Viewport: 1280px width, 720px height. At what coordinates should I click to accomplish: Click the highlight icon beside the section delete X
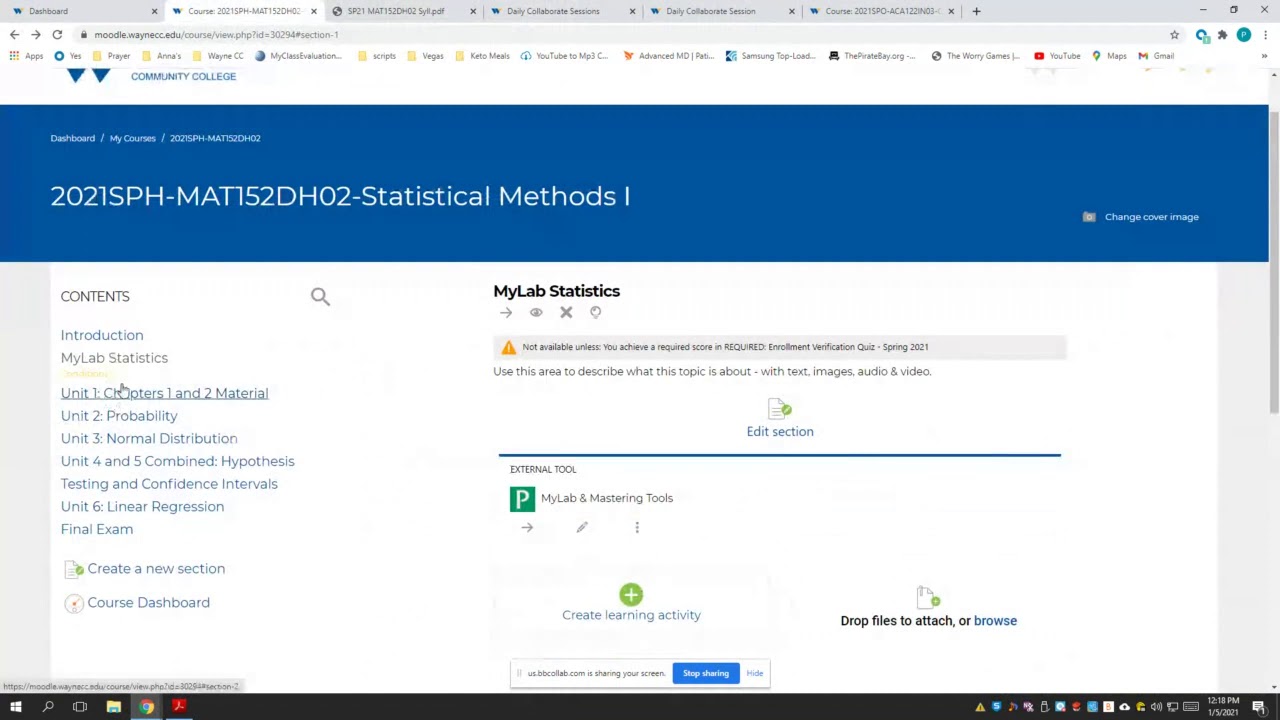[595, 313]
